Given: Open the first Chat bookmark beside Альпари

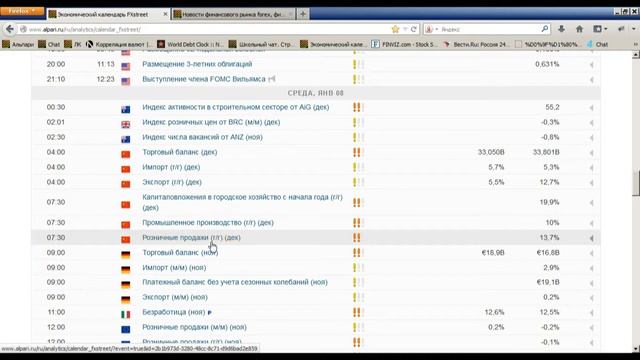Looking at the screenshot, I should click(49, 44).
